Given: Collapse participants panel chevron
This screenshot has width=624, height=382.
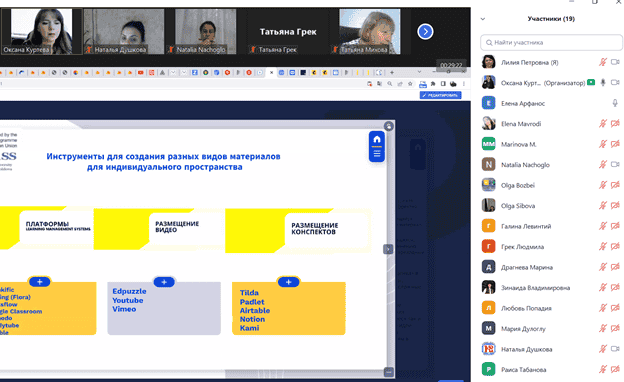Looking at the screenshot, I should click(483, 19).
